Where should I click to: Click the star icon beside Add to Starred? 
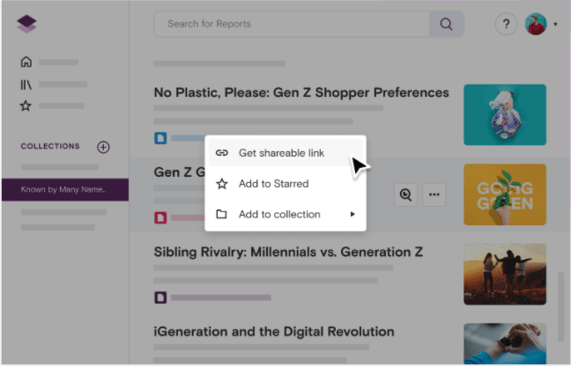tap(222, 184)
